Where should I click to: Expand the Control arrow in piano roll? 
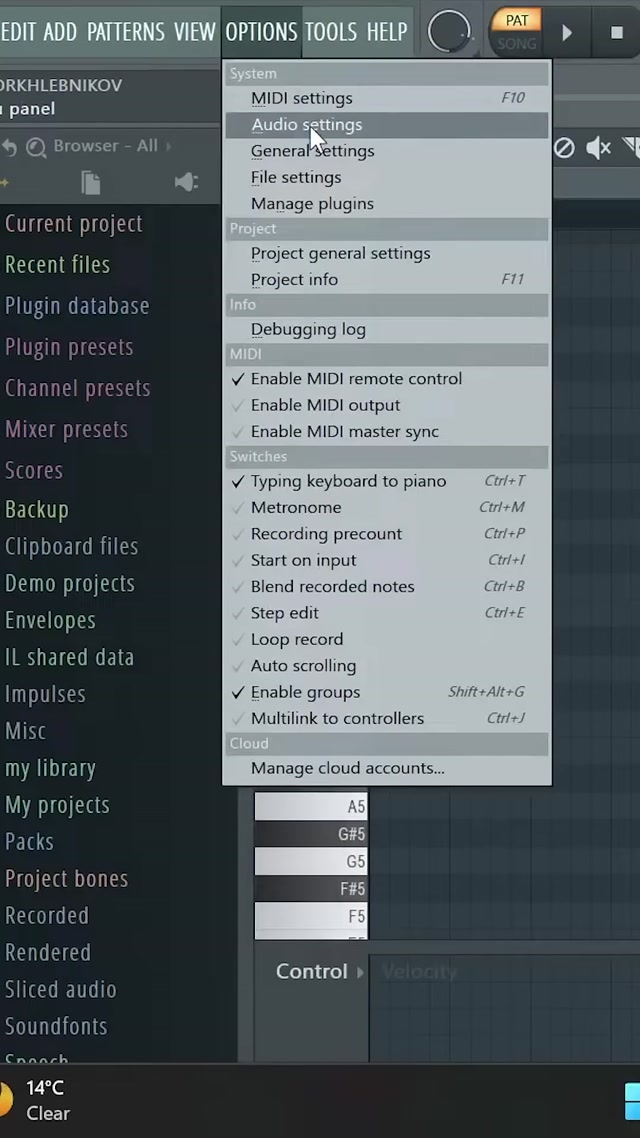361,972
